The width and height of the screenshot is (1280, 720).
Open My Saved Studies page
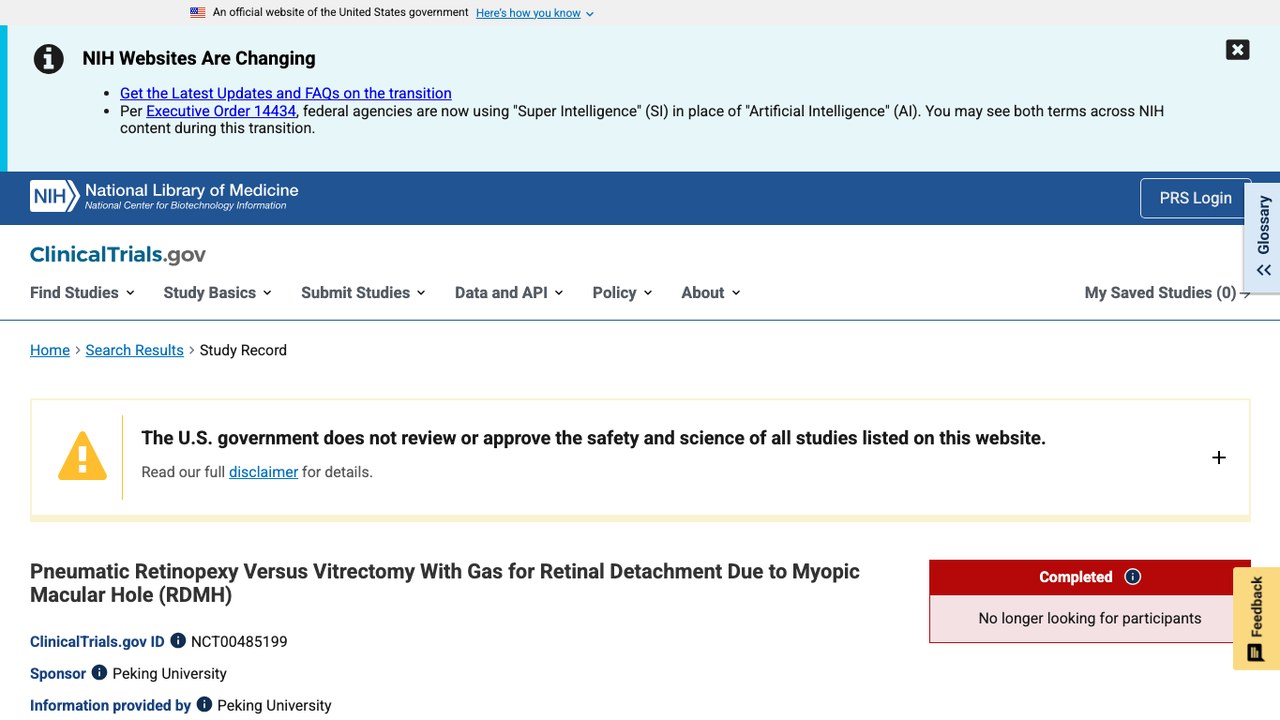(x=1167, y=293)
